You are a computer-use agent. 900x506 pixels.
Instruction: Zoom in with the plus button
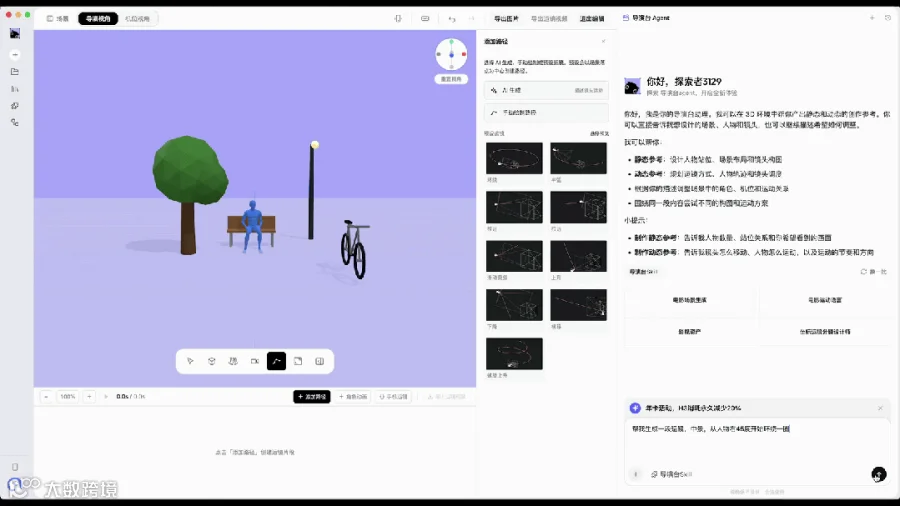coord(89,396)
